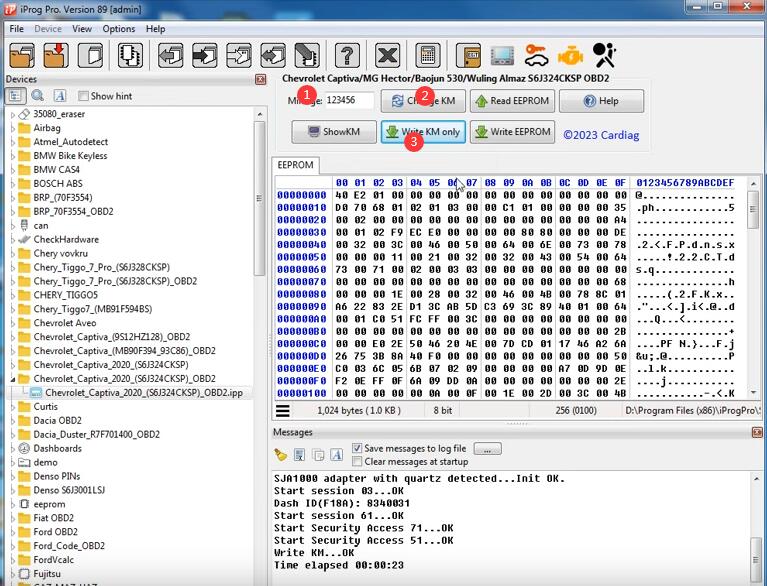Viewport: 767px width, 586px height.
Task: Click the letter A font icon in Devices panel
Action: click(60, 96)
